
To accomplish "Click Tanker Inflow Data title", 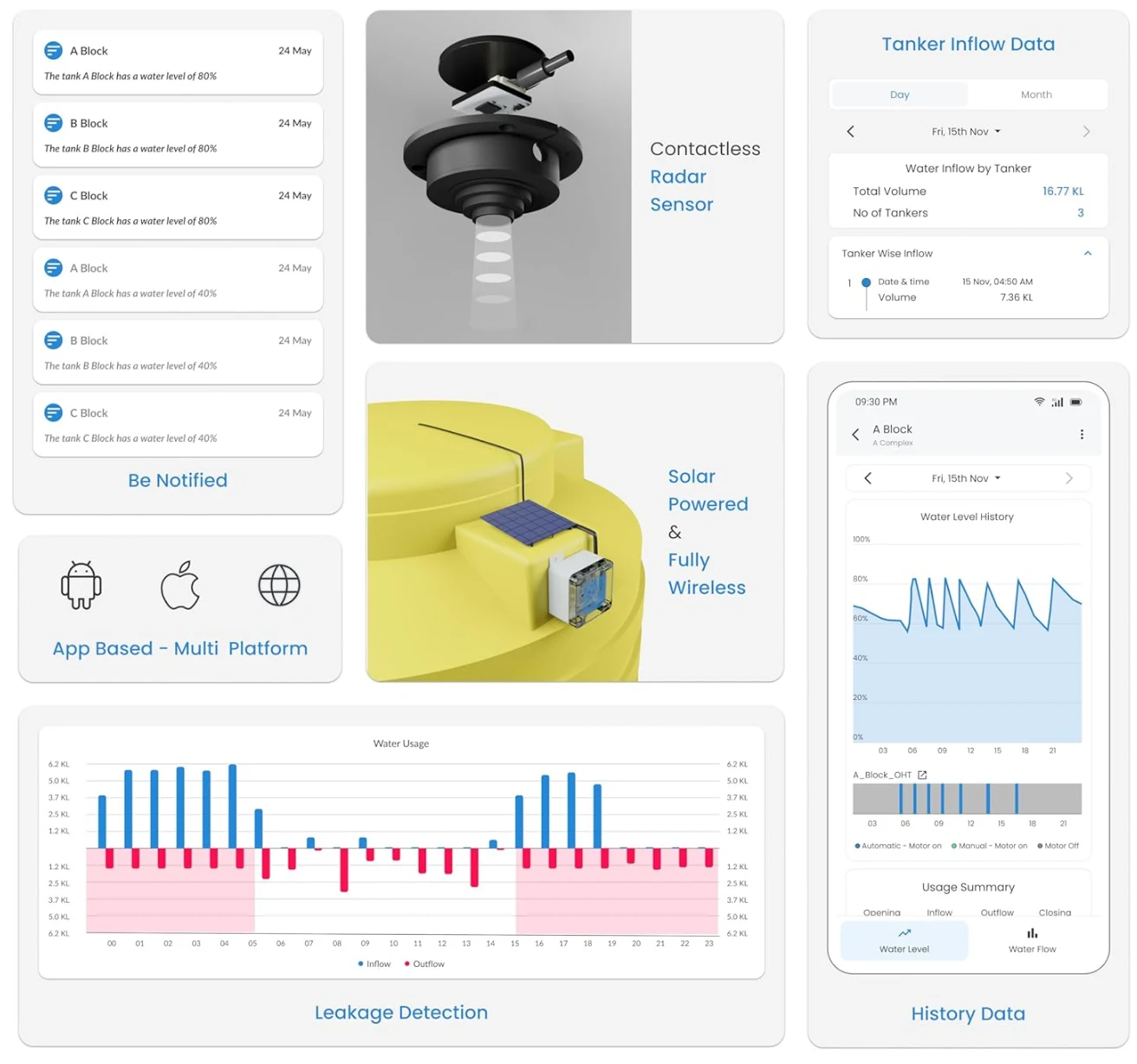I will tap(968, 44).
